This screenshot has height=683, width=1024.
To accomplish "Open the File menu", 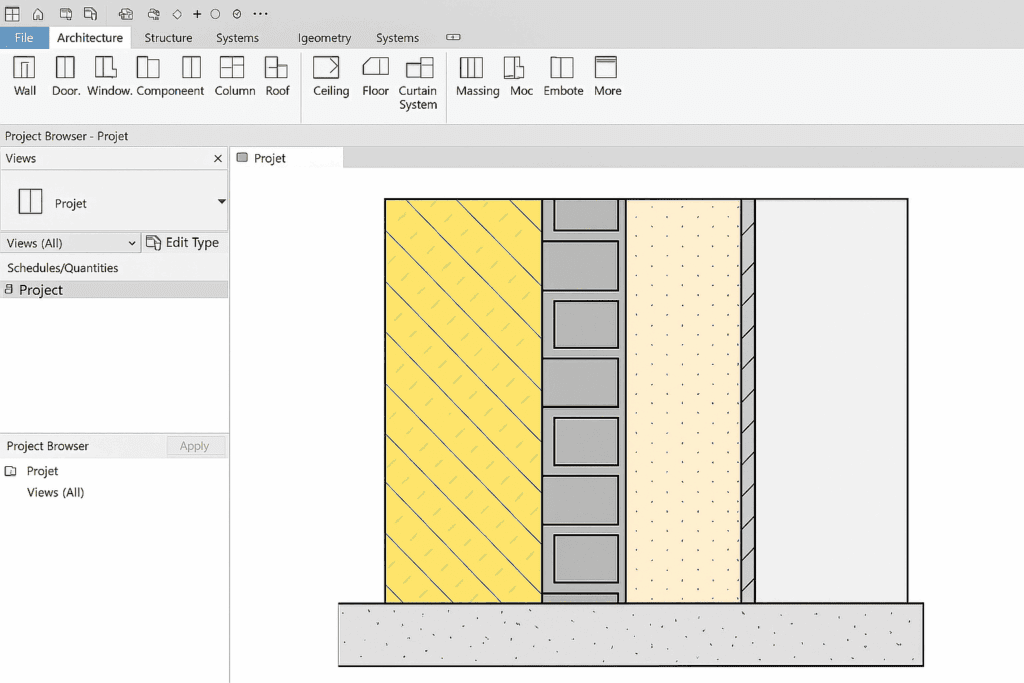I will point(24,38).
